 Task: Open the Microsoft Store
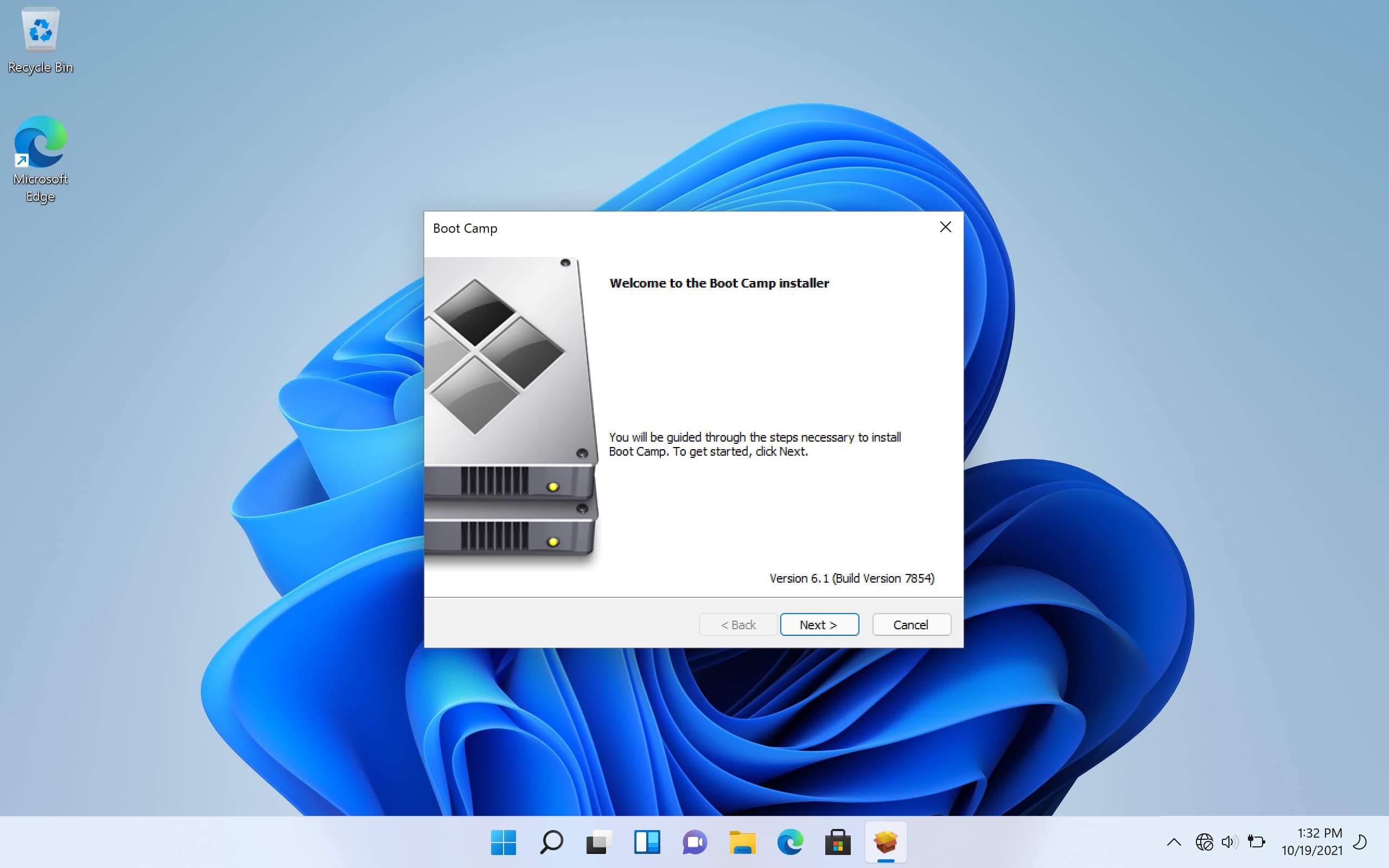pos(839,842)
